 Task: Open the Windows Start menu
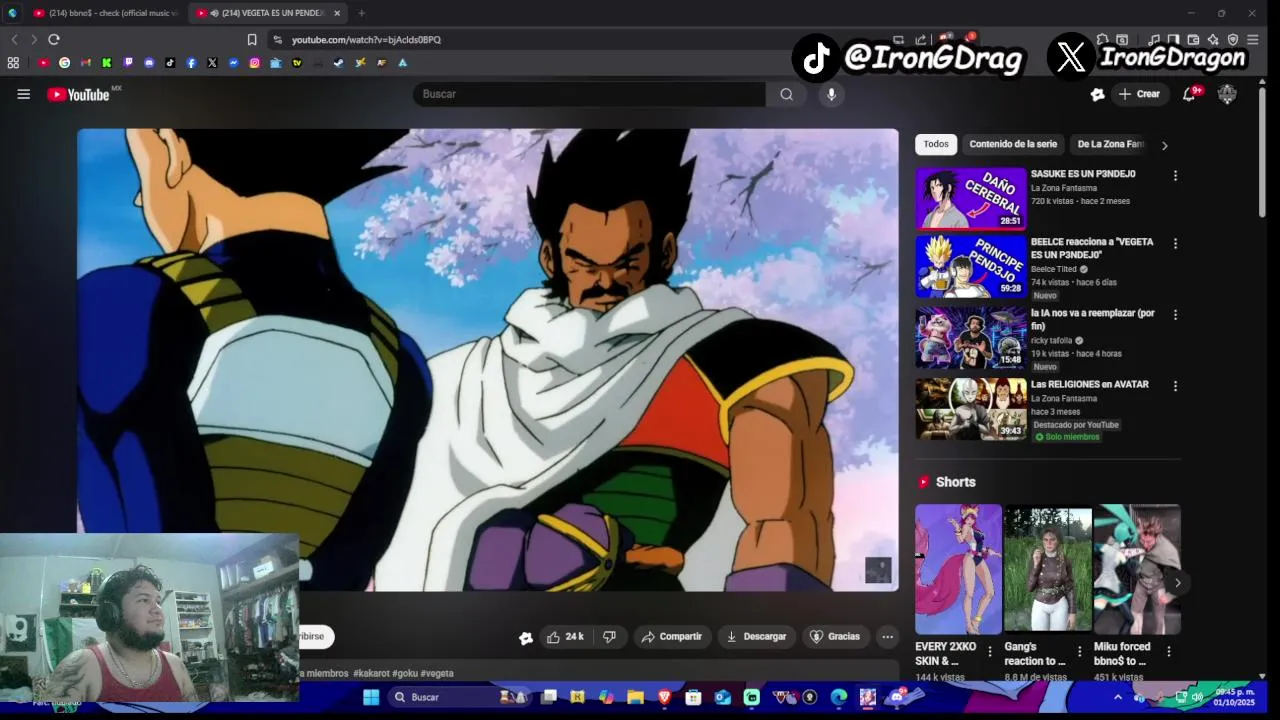[371, 697]
